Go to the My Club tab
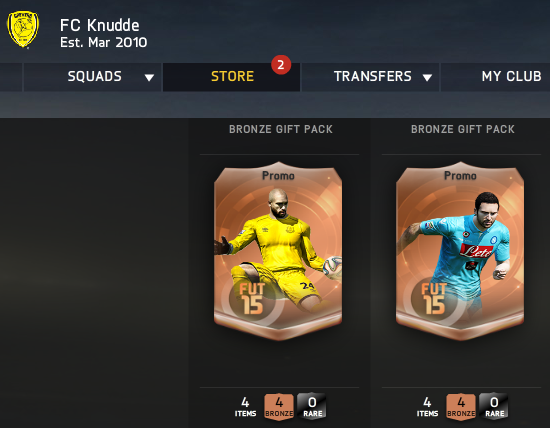Image resolution: width=550 pixels, height=428 pixels. (x=511, y=77)
